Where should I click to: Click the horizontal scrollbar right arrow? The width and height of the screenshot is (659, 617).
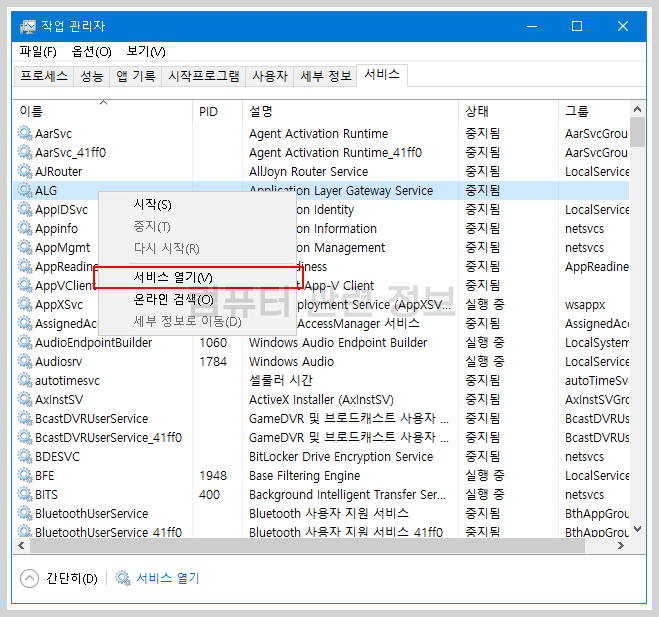click(x=620, y=546)
